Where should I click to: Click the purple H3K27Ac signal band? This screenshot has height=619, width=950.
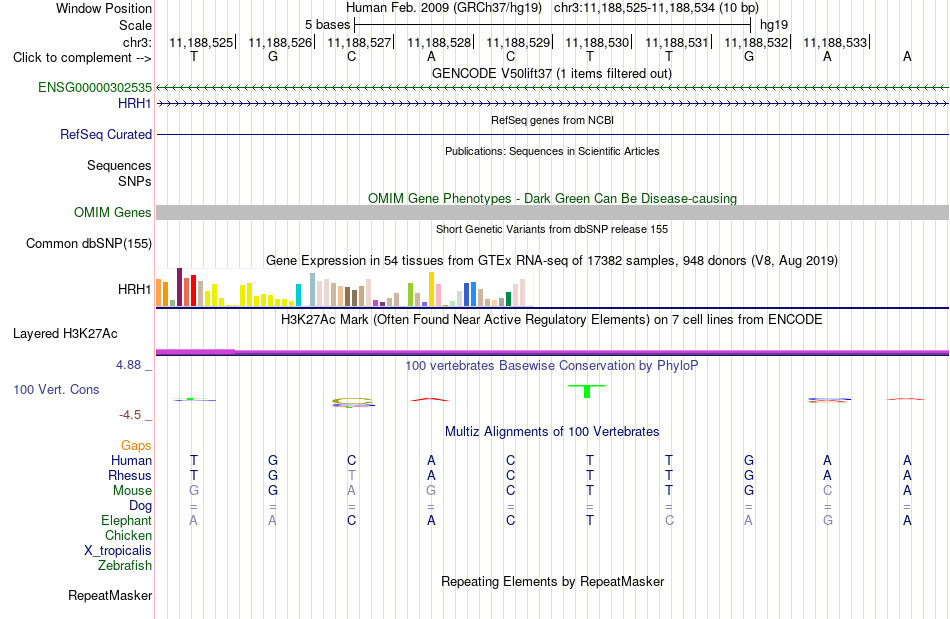click(552, 352)
